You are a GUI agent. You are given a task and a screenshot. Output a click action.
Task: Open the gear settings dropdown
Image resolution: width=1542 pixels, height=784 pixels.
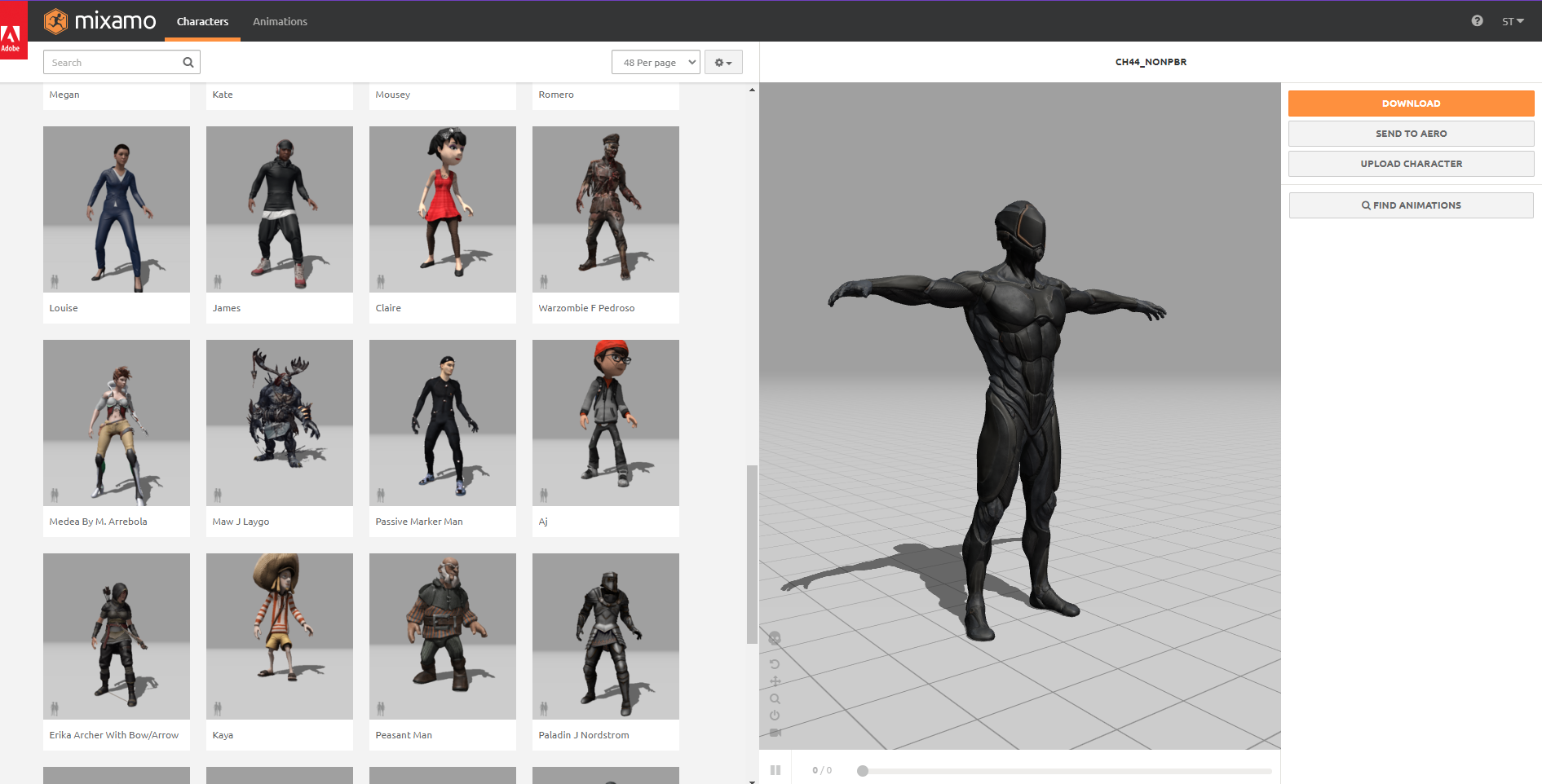723,63
